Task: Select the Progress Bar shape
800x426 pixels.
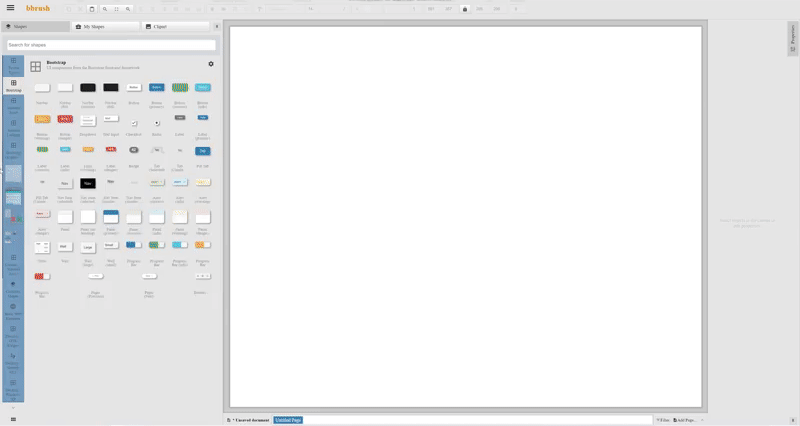Action: (134, 245)
